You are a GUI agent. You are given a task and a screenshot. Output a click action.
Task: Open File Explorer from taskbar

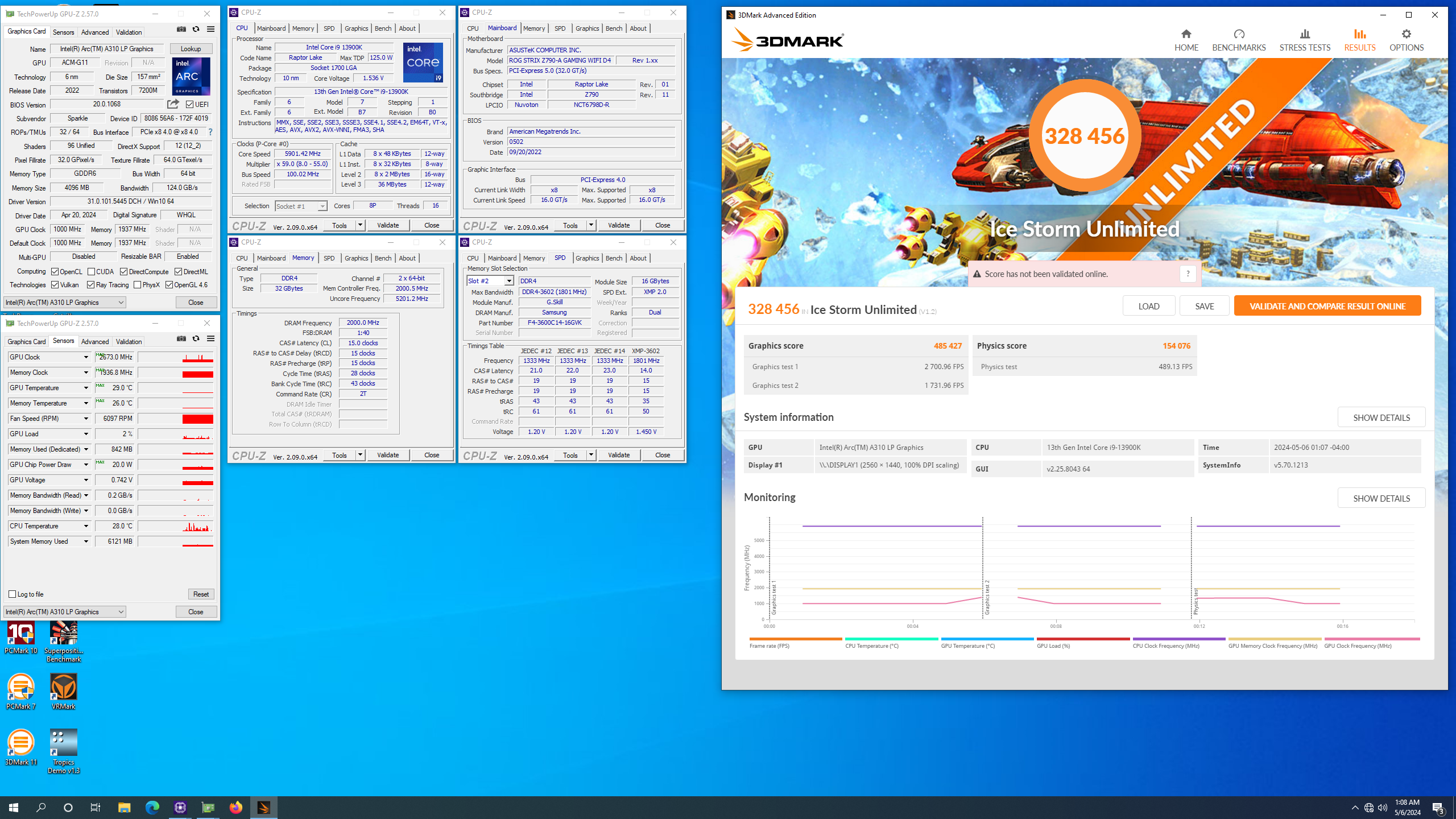coord(124,807)
